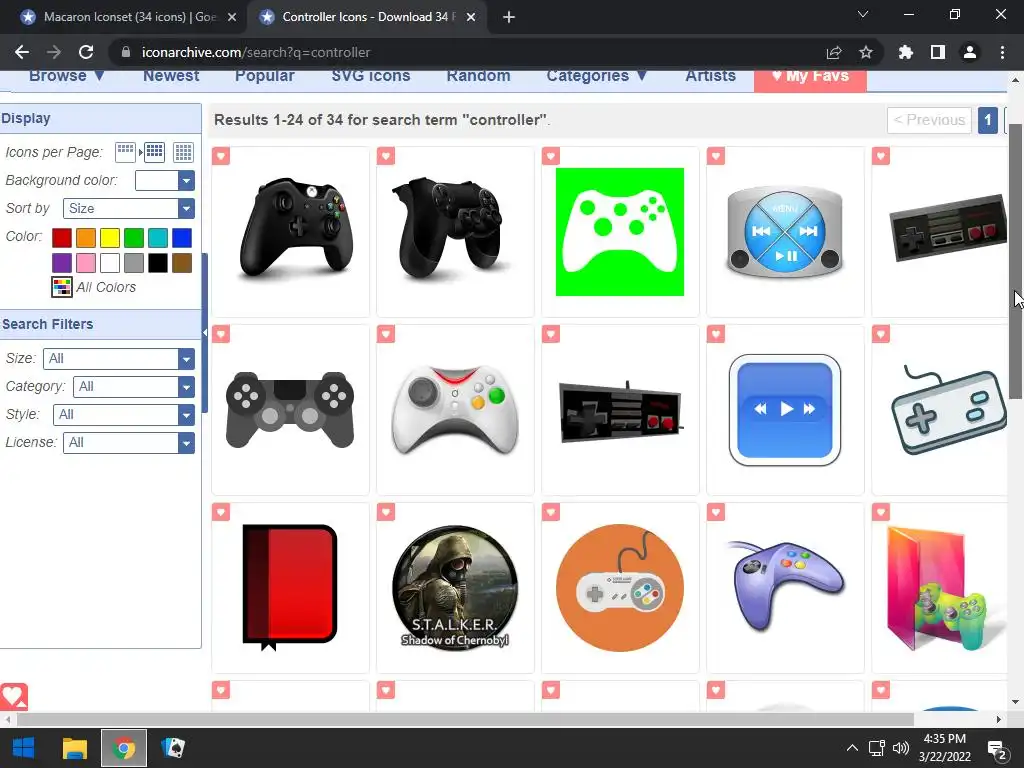The width and height of the screenshot is (1024, 768).
Task: Open the blue media remote menu icon
Action: point(784,231)
